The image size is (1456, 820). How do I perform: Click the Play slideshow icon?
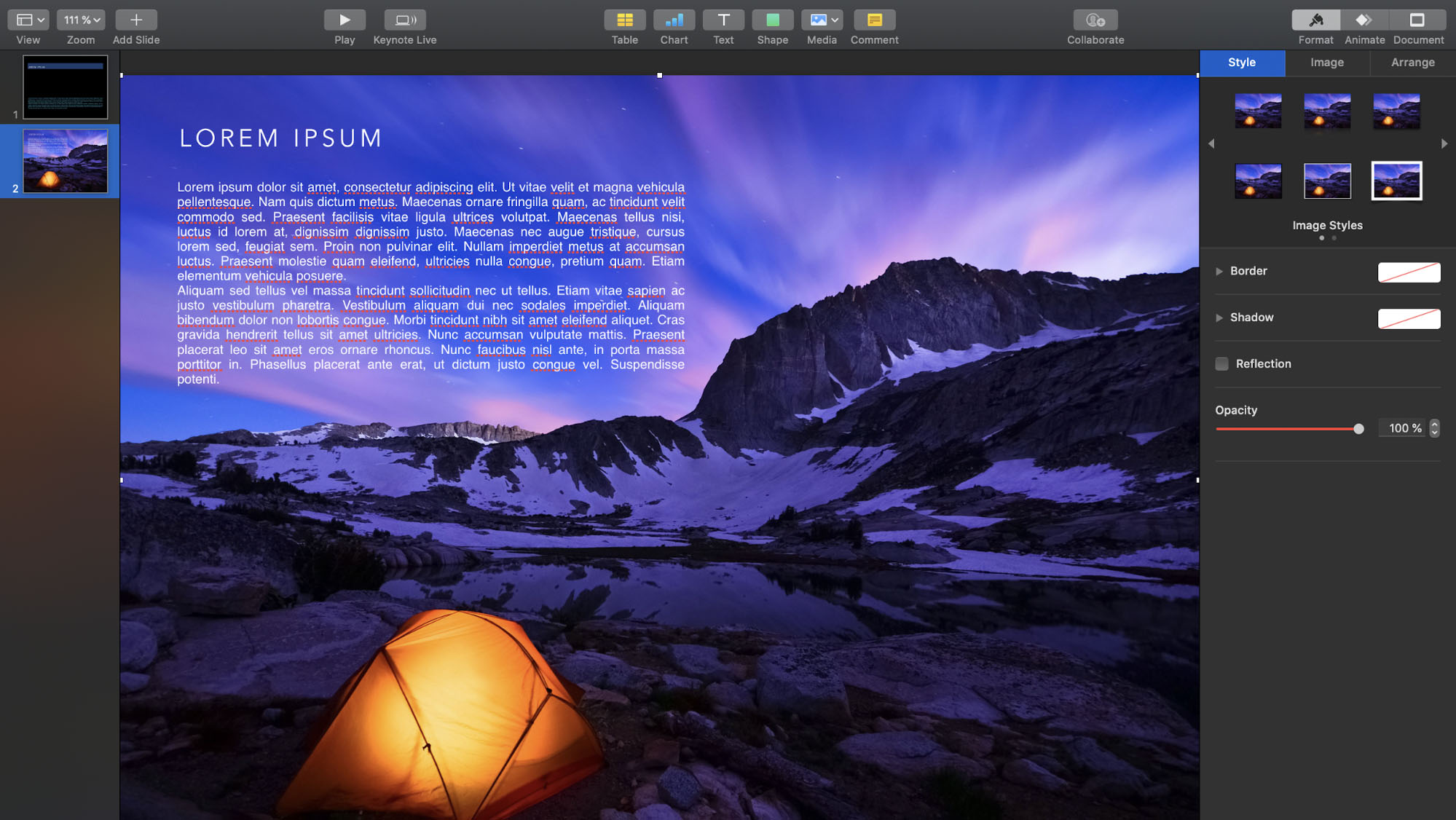click(345, 20)
